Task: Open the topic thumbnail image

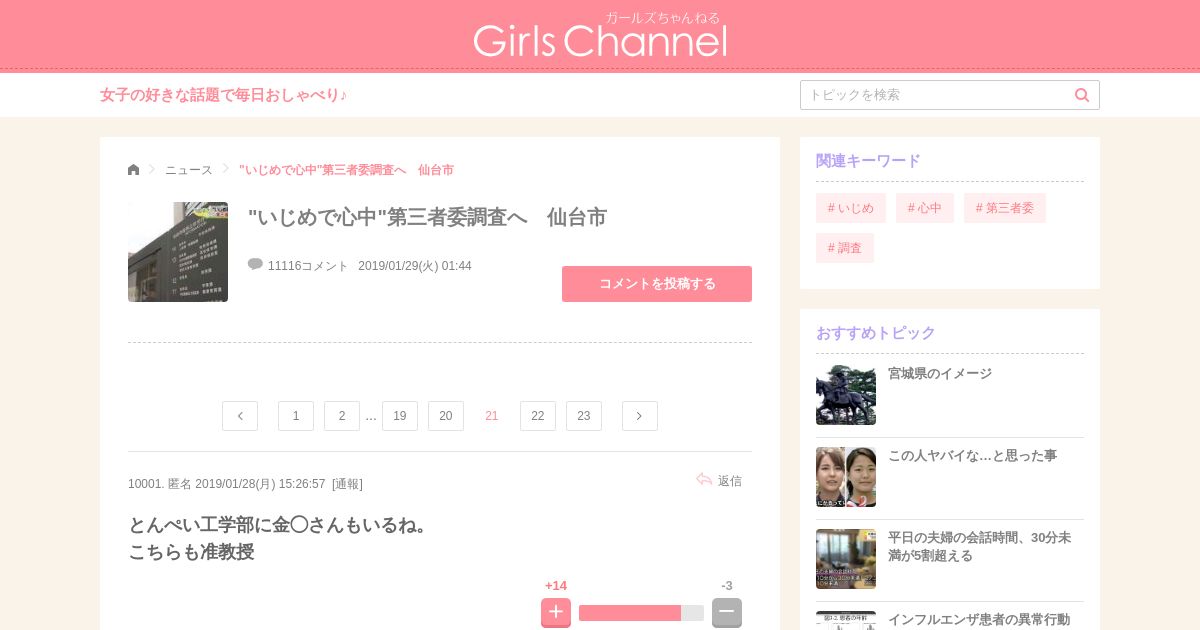Action: (x=178, y=252)
